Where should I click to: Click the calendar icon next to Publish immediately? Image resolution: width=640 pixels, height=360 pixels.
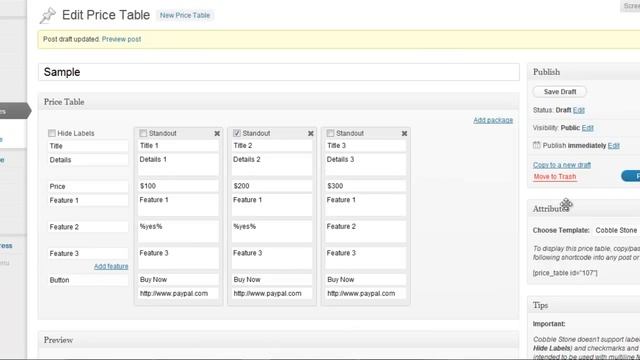(537, 145)
